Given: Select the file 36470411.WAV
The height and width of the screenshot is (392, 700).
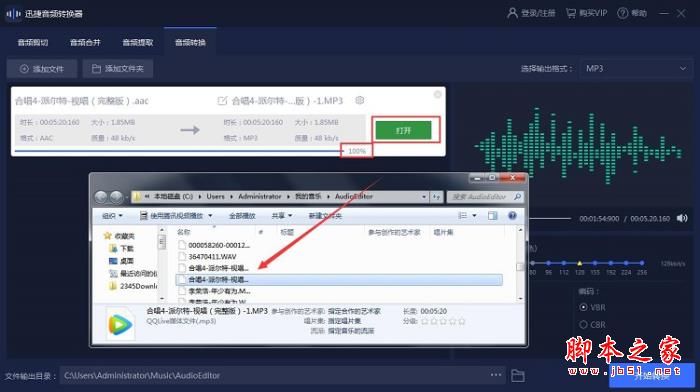Looking at the screenshot, I should point(212,257).
